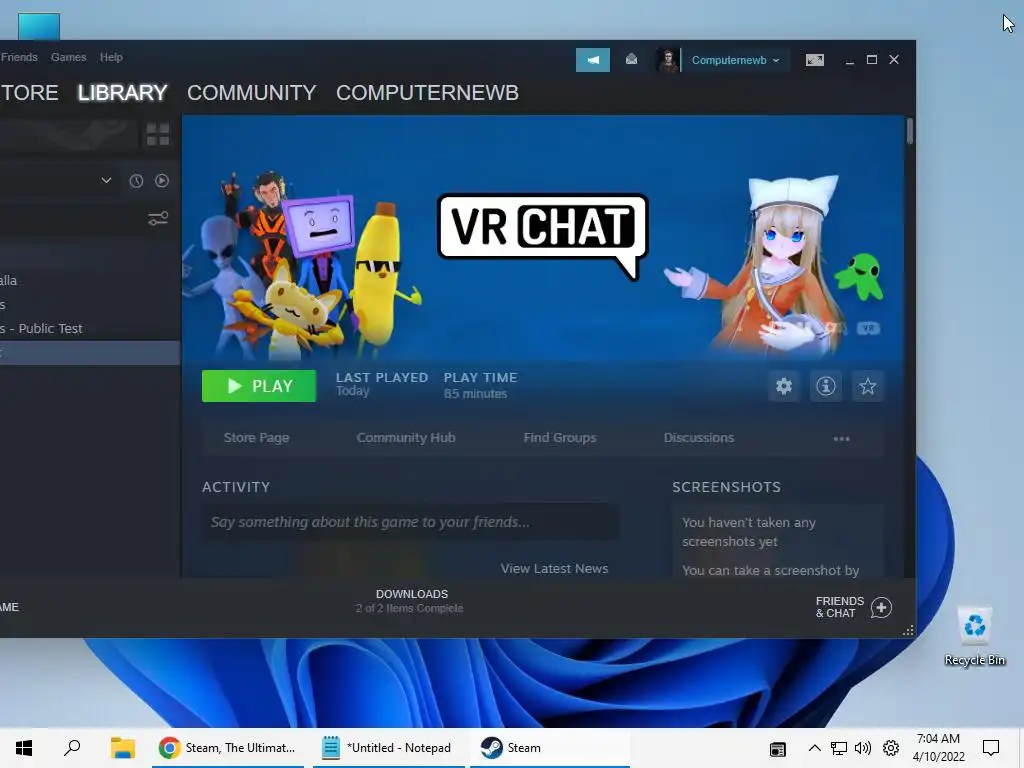
Task: Click the Steam window vertical scrollbar
Action: (909, 131)
